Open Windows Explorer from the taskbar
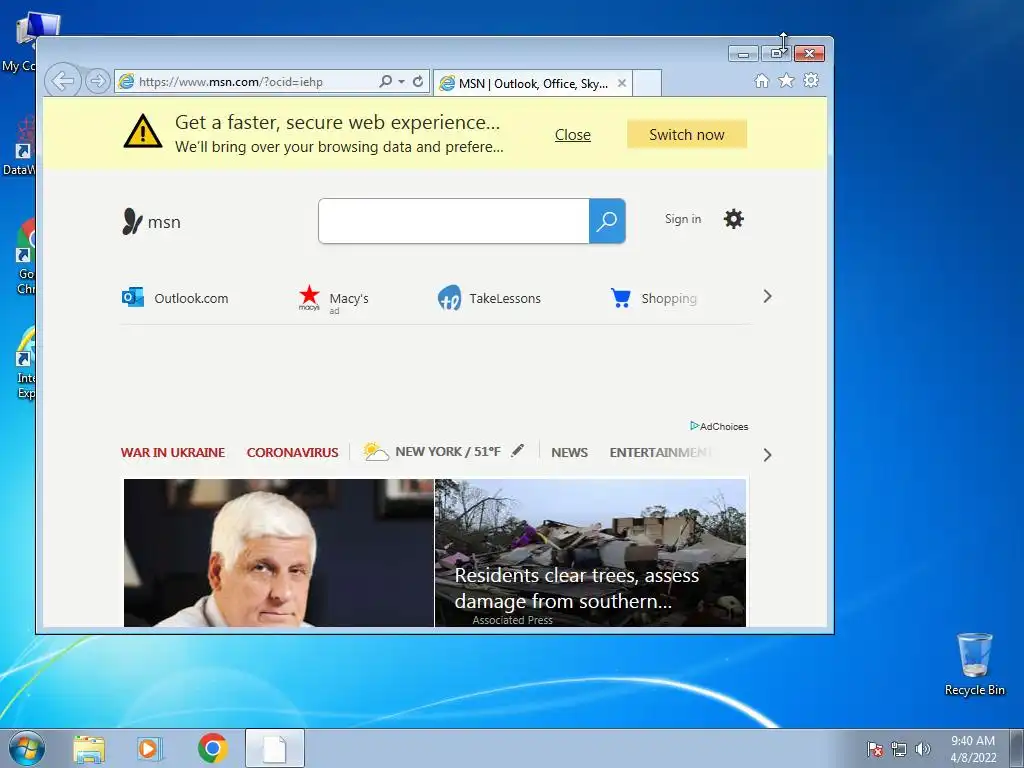Screen dimensions: 1024x768 coord(89,748)
